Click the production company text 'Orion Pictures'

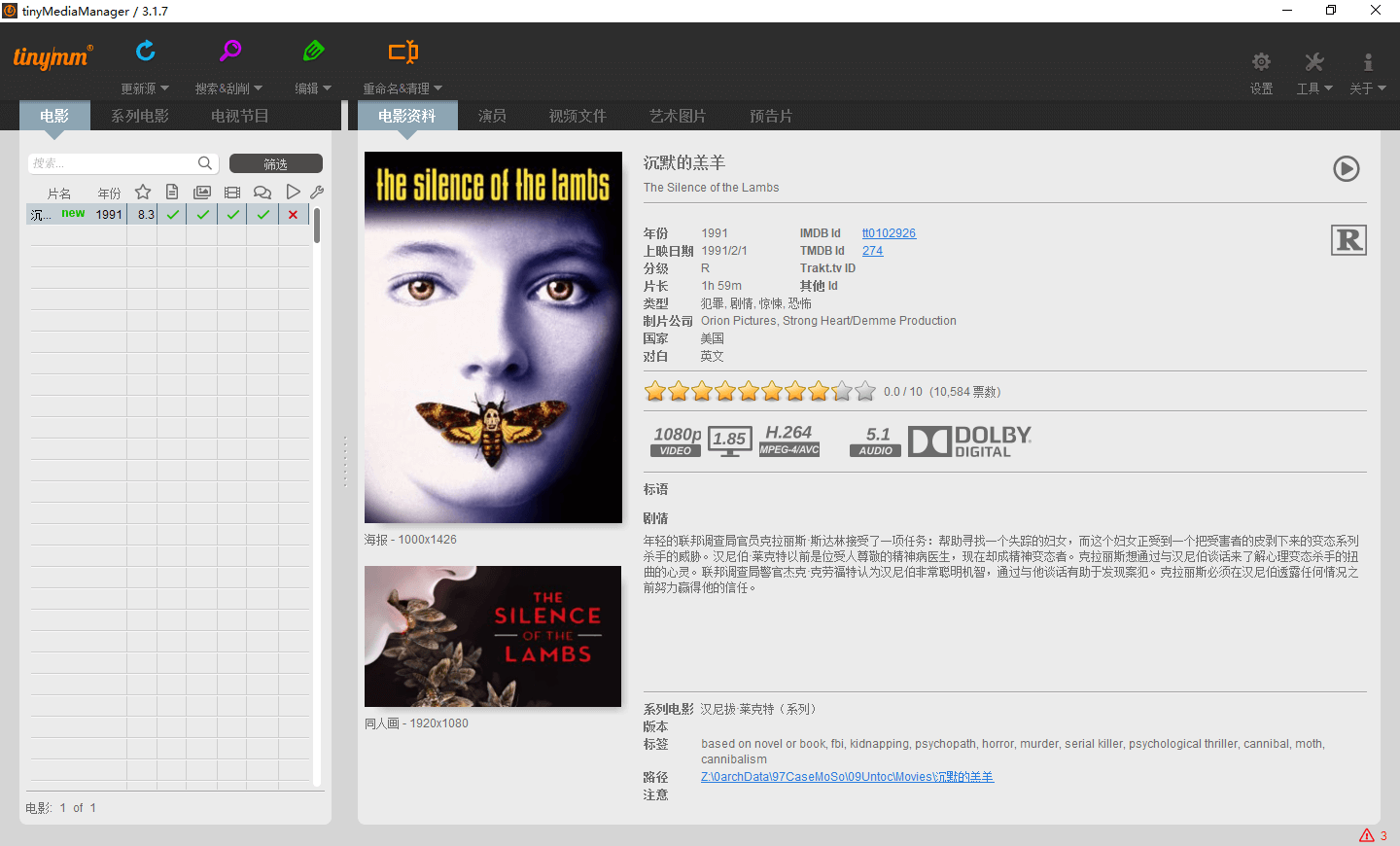tap(739, 321)
